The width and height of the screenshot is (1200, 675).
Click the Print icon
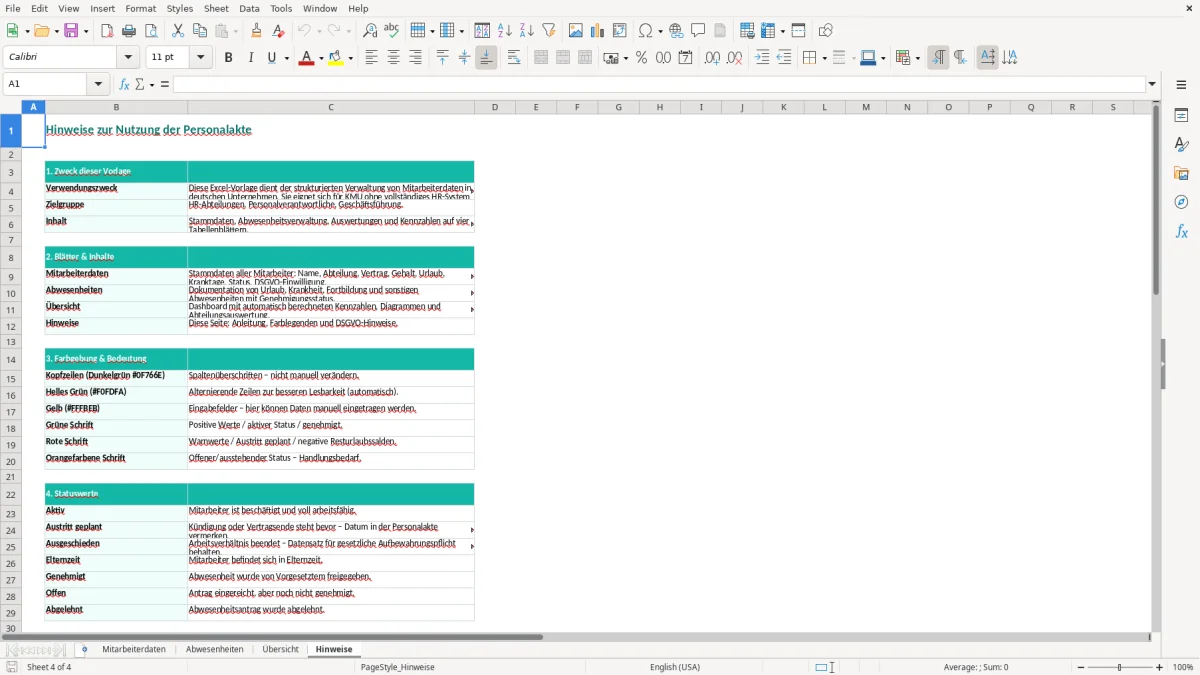[x=129, y=31]
